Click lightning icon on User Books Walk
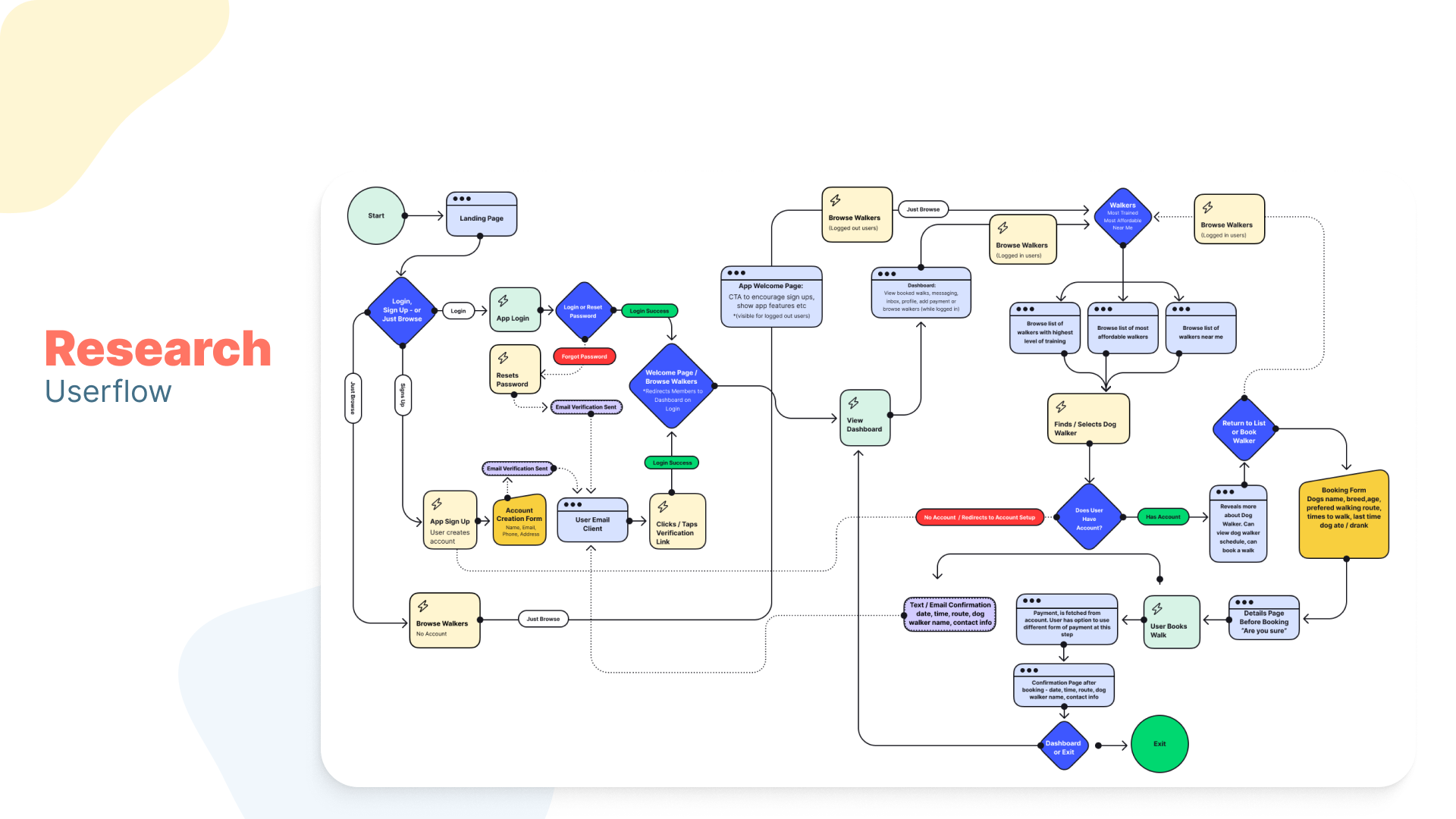This screenshot has height=819, width=1456. click(x=1157, y=609)
